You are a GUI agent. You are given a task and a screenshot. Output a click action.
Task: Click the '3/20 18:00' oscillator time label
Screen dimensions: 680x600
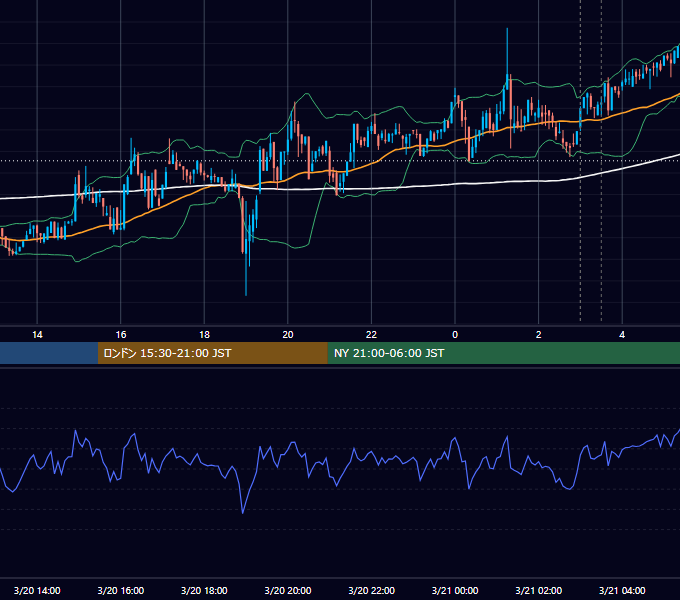[x=204, y=590]
